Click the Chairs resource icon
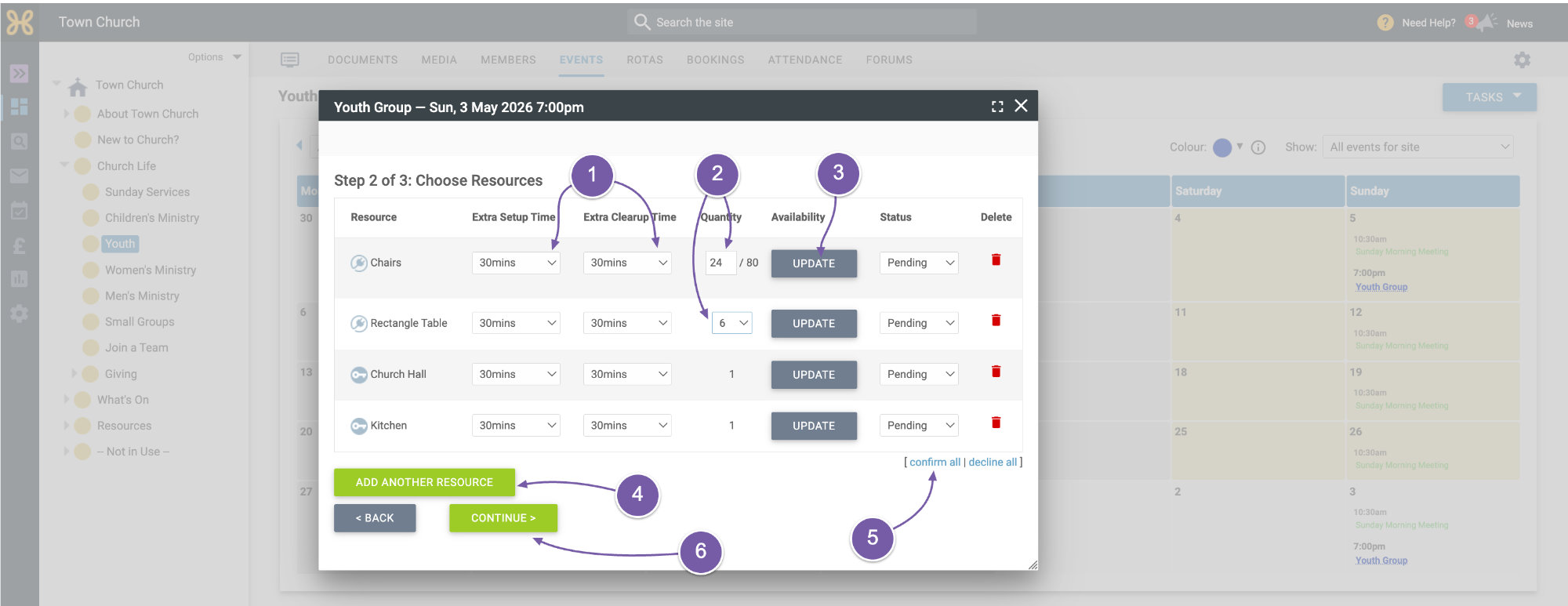Viewport: 1568px width, 606px height. [x=358, y=263]
